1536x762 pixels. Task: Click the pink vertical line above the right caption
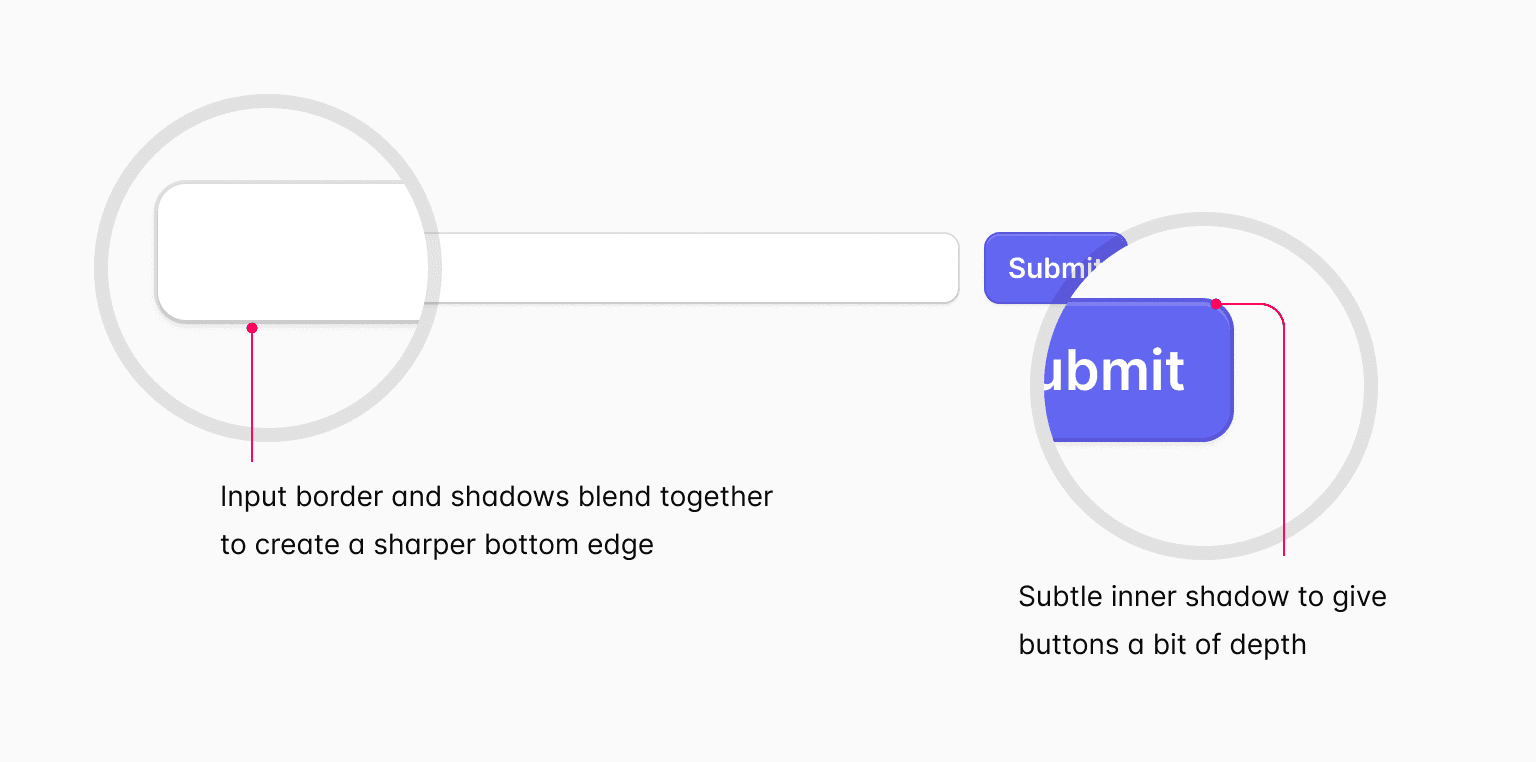click(1283, 450)
